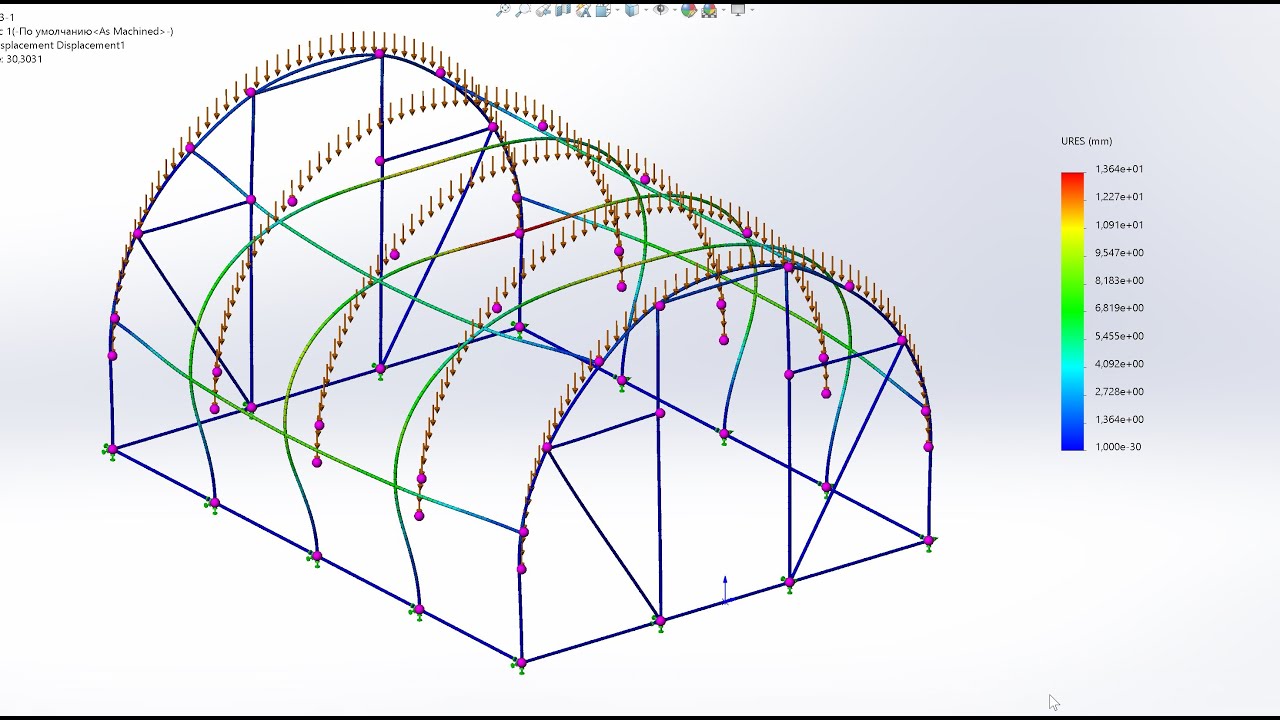Viewport: 1280px width, 720px height.
Task: Click the Apply Scene icon
Action: click(709, 10)
